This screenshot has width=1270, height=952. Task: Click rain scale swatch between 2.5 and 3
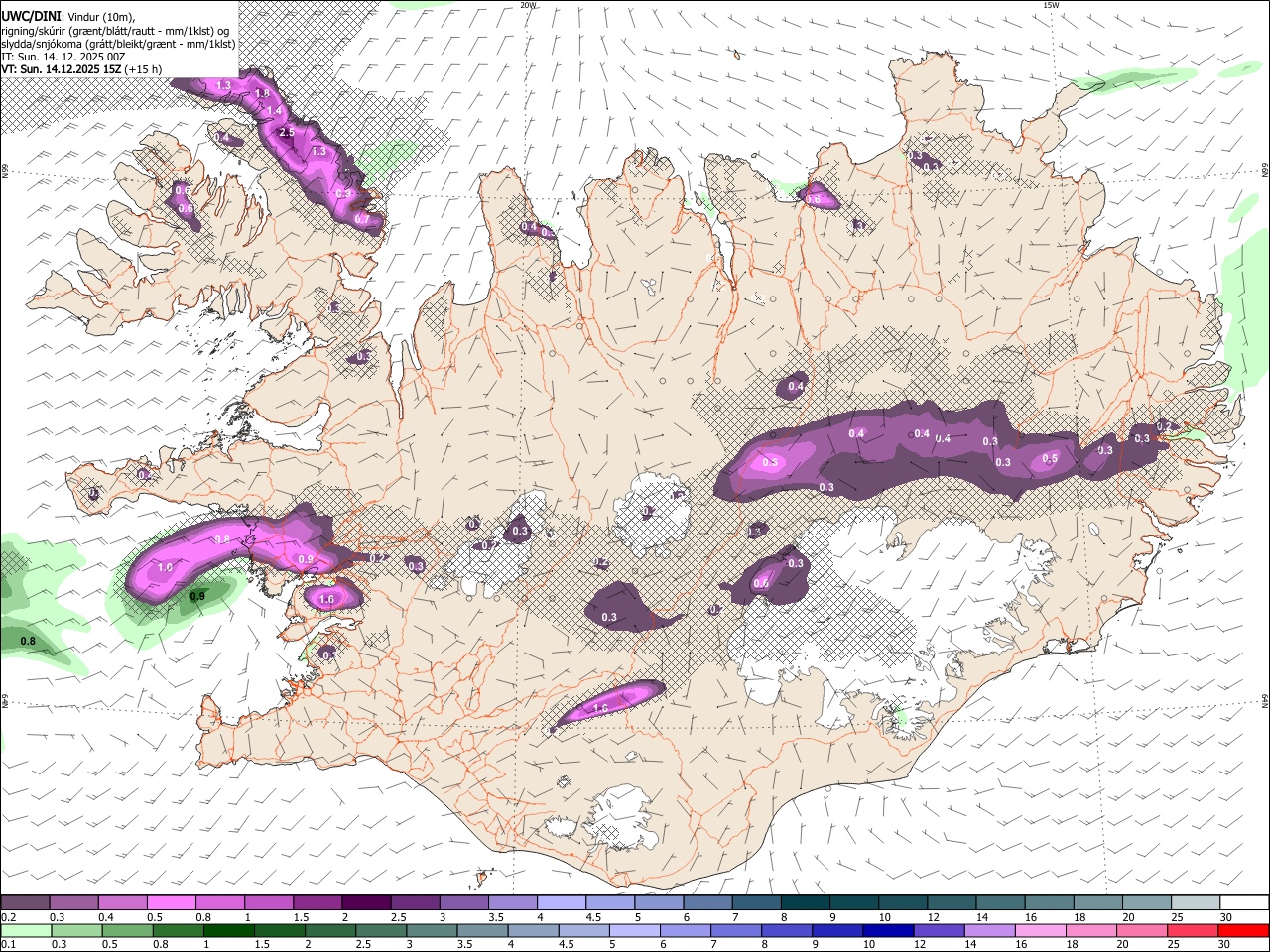[x=381, y=930]
